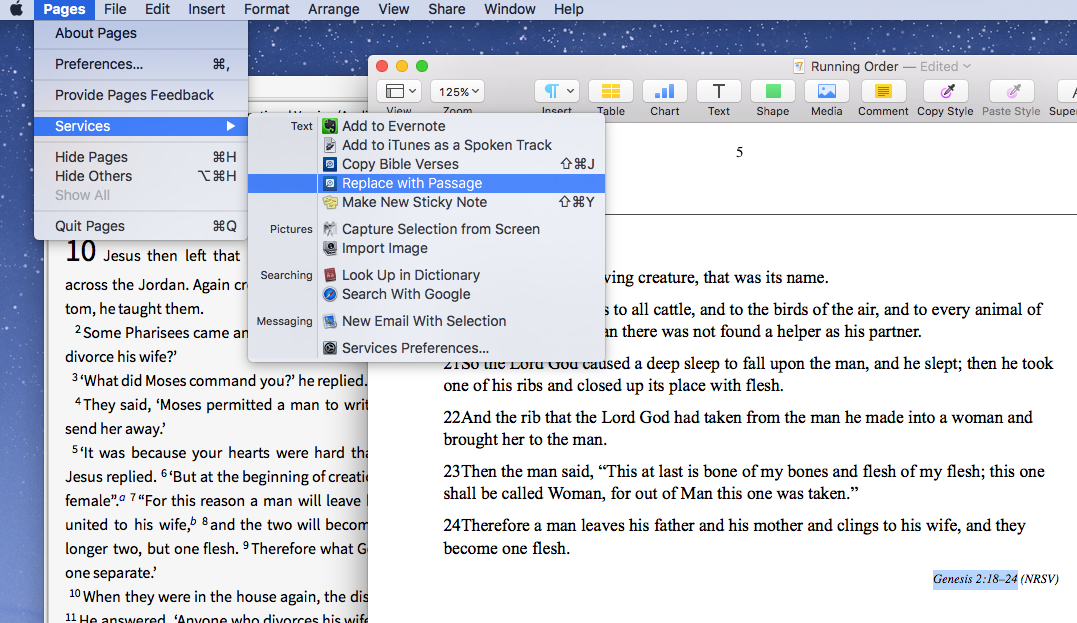Open the Share menu
The width and height of the screenshot is (1077, 623).
[x=446, y=9]
